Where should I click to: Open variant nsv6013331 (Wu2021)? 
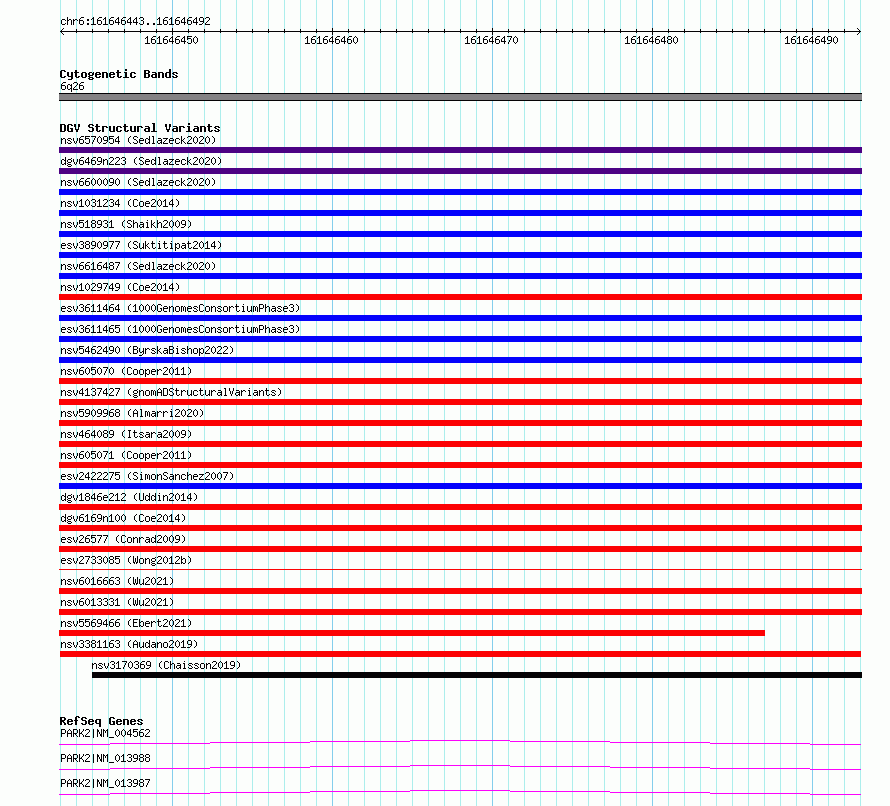(117, 602)
